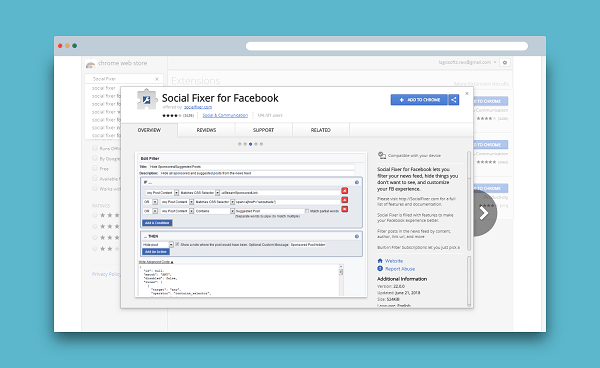Click the yellow macOS minimize dot
Screen dimensions: 600x368
[x=67, y=46]
